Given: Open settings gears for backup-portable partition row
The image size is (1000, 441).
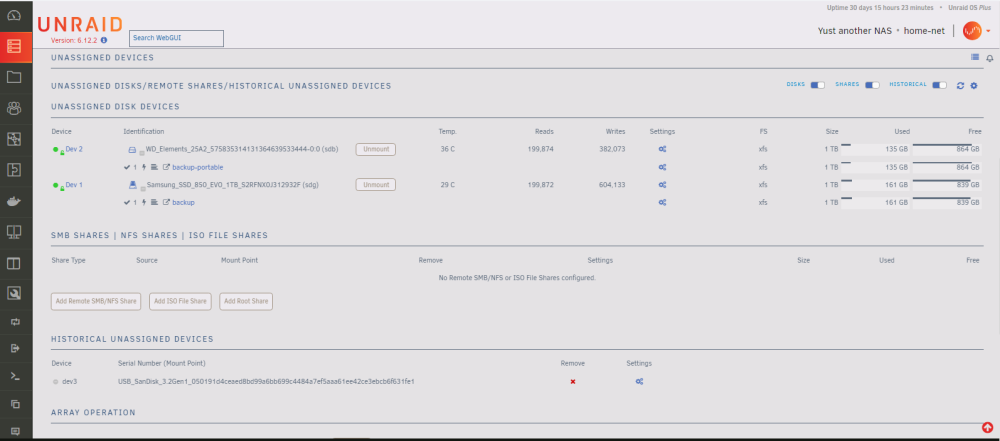Looking at the screenshot, I should (x=663, y=167).
